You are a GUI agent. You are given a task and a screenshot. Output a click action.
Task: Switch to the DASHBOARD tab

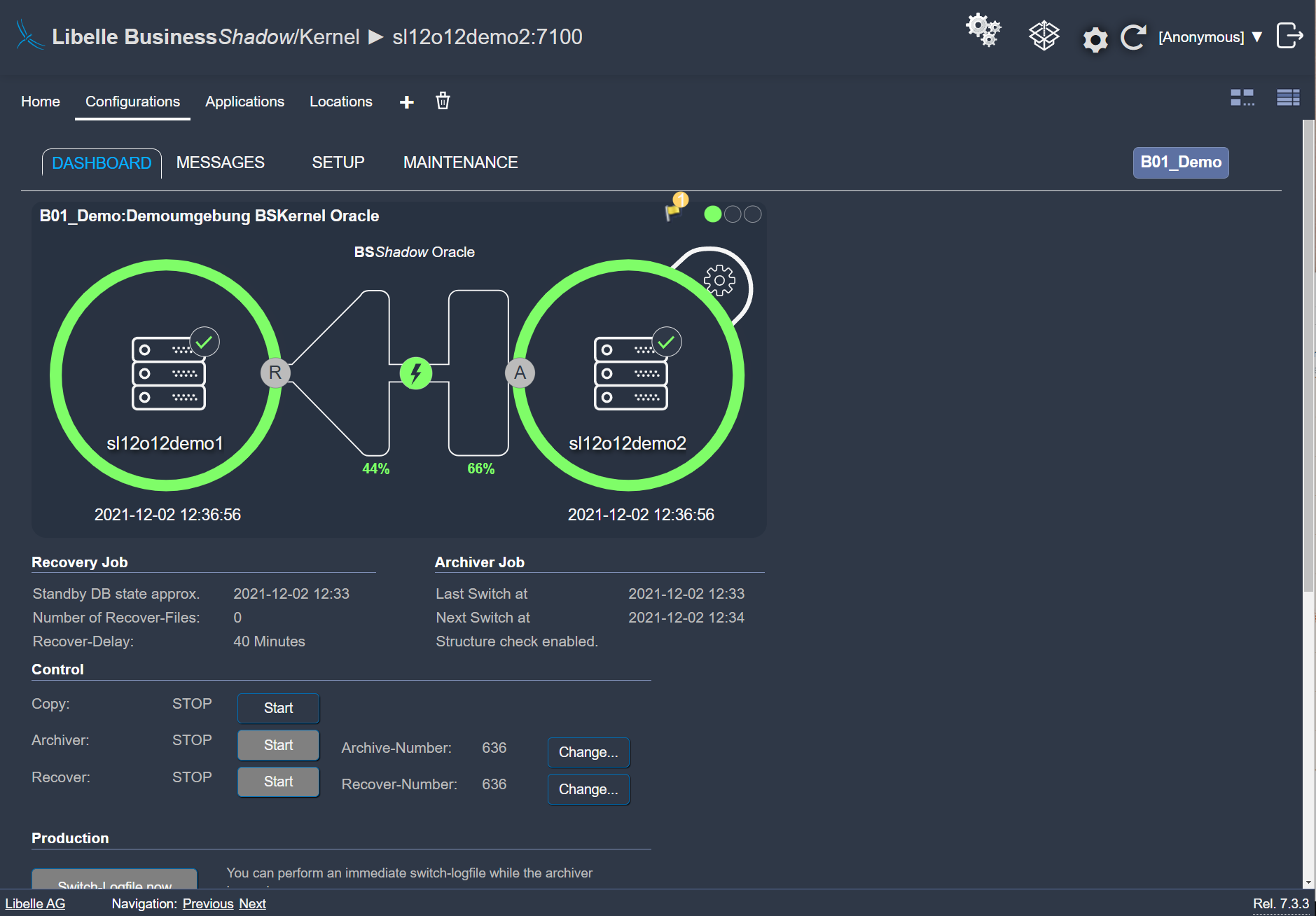pos(102,163)
